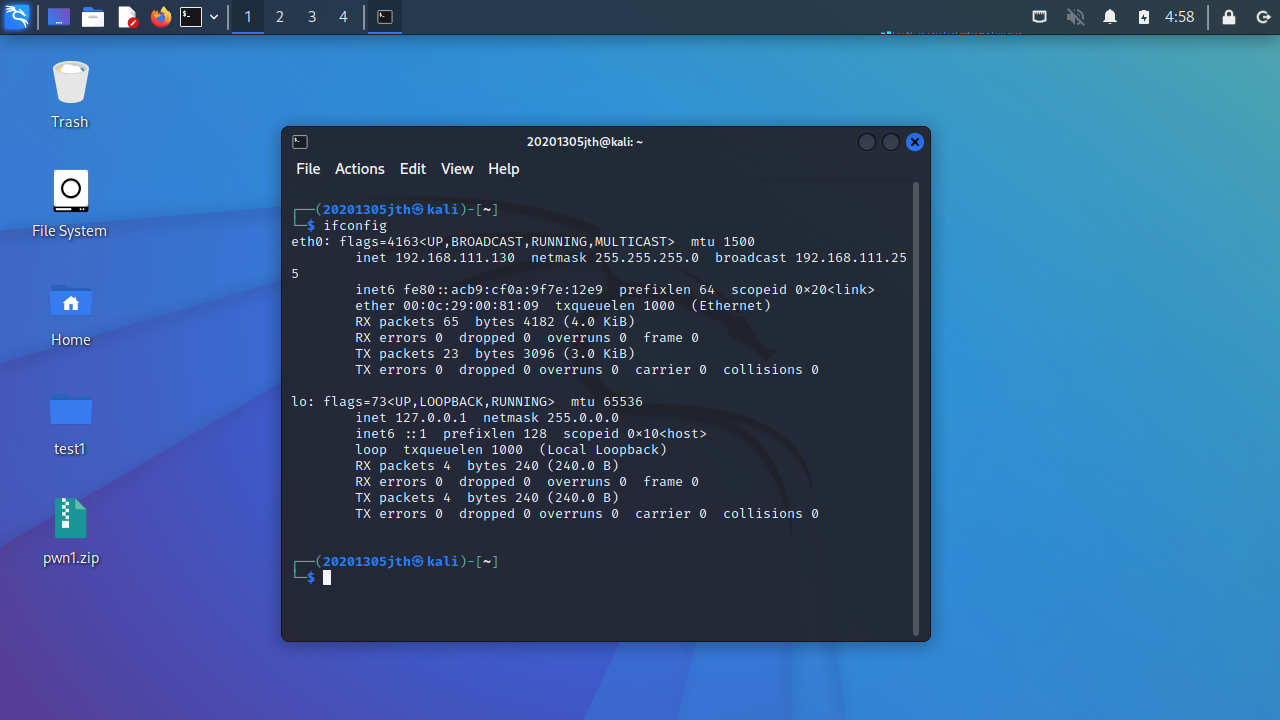
Task: Click the terminal vertical scrollbar
Action: 916,409
